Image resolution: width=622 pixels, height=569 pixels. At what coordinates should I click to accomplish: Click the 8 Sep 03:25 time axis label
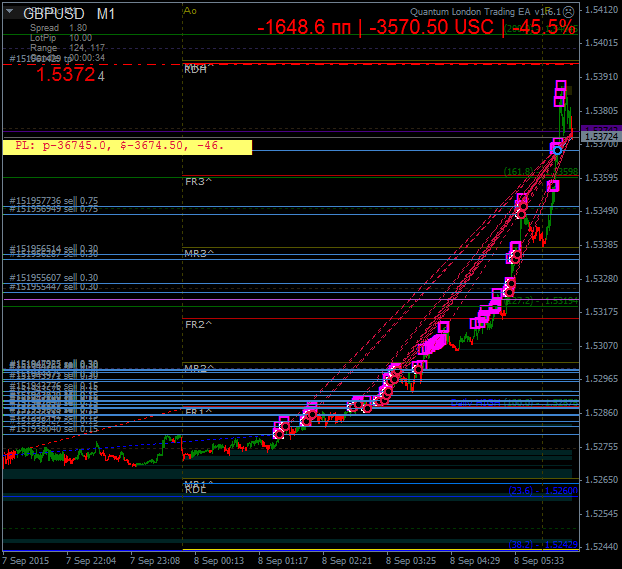(x=411, y=561)
